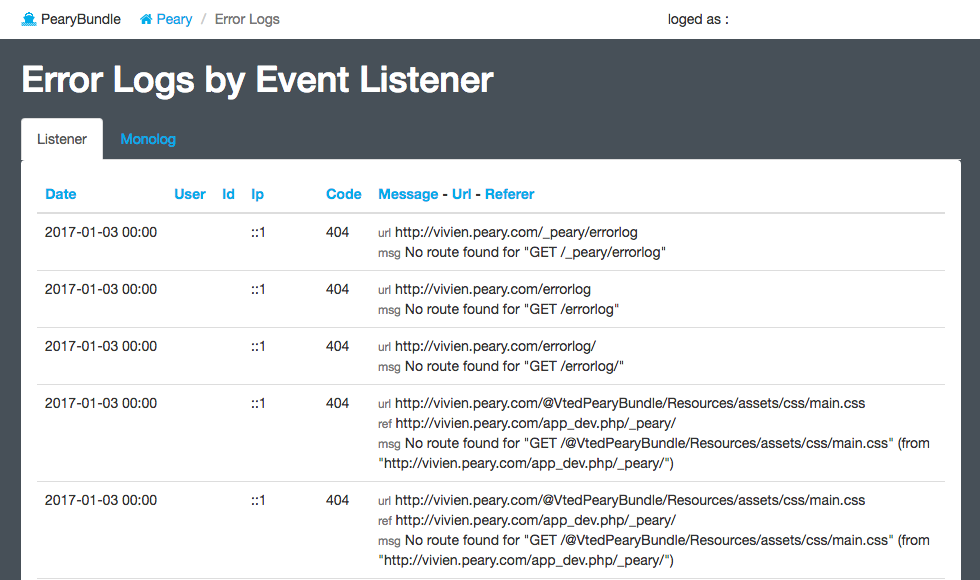The image size is (980, 580).
Task: Open the Monolog tab
Action: click(148, 139)
